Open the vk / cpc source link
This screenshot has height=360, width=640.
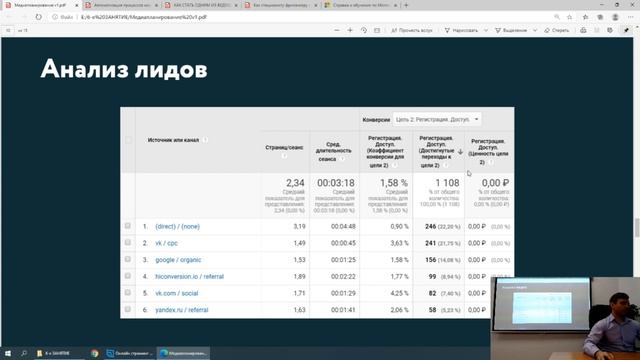[167, 243]
